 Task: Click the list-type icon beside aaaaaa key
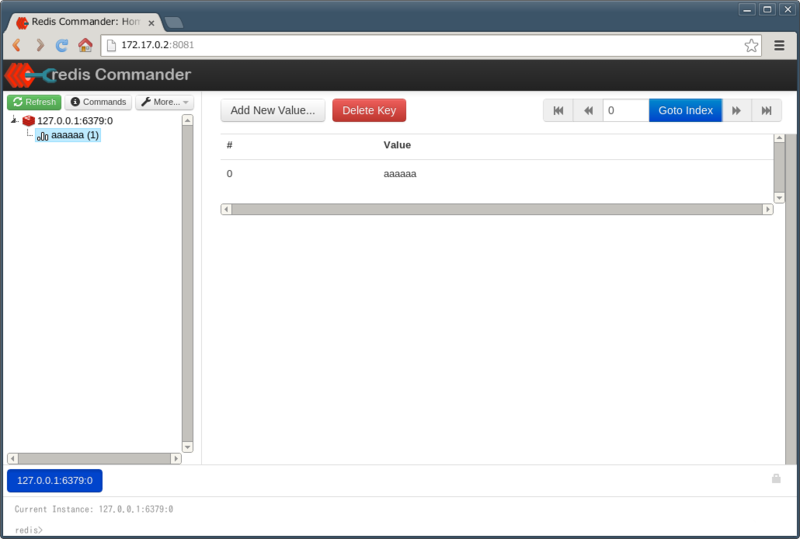click(43, 136)
